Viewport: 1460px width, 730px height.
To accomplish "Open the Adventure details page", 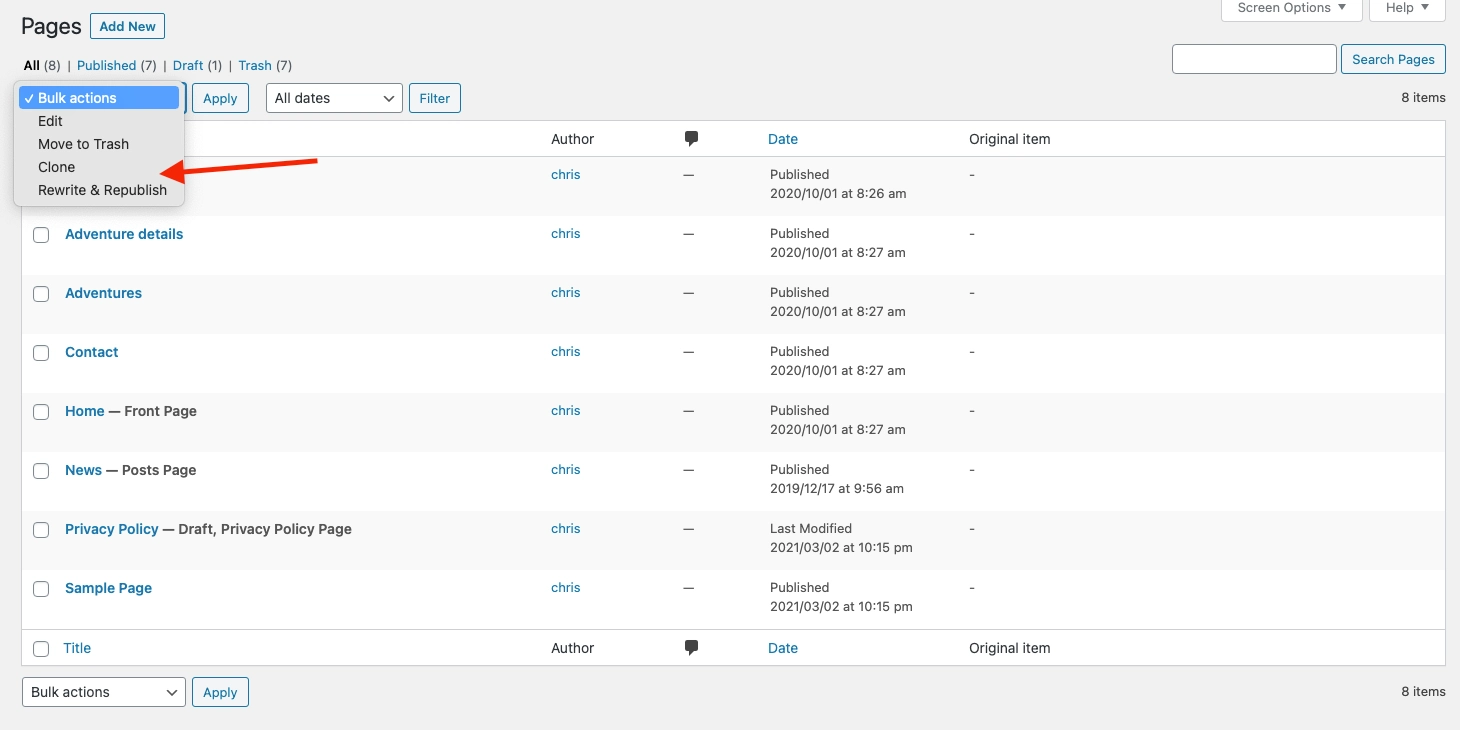I will [x=124, y=234].
